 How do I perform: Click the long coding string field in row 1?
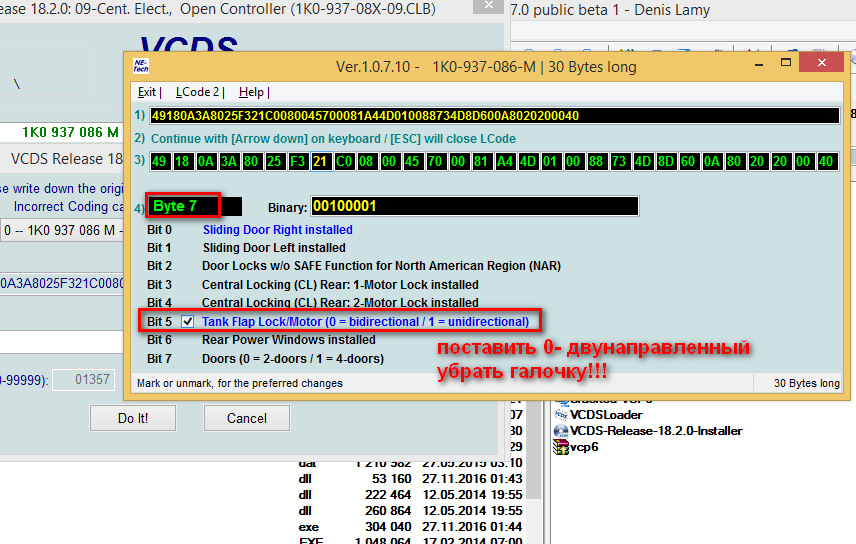(x=495, y=116)
